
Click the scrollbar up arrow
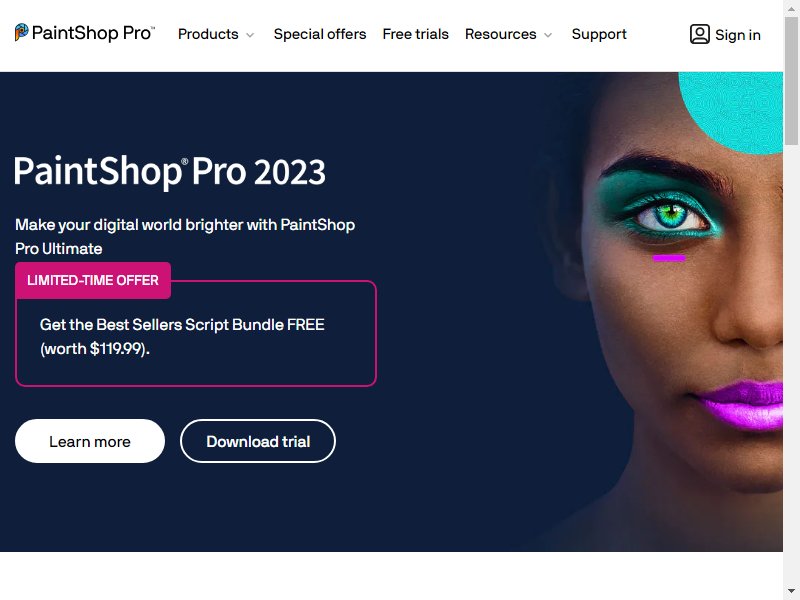pyautogui.click(x=791, y=8)
